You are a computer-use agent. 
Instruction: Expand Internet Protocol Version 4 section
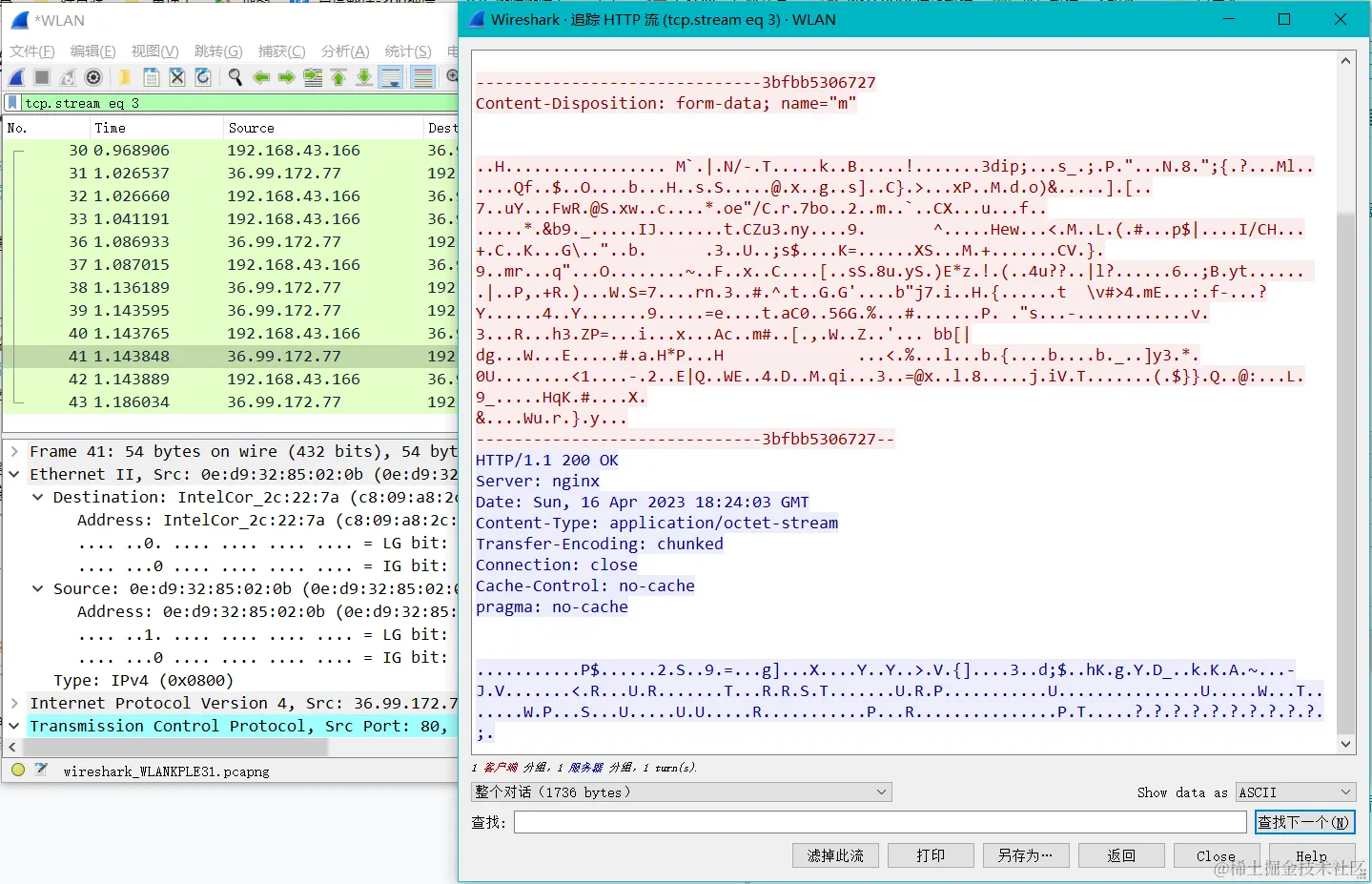(14, 703)
